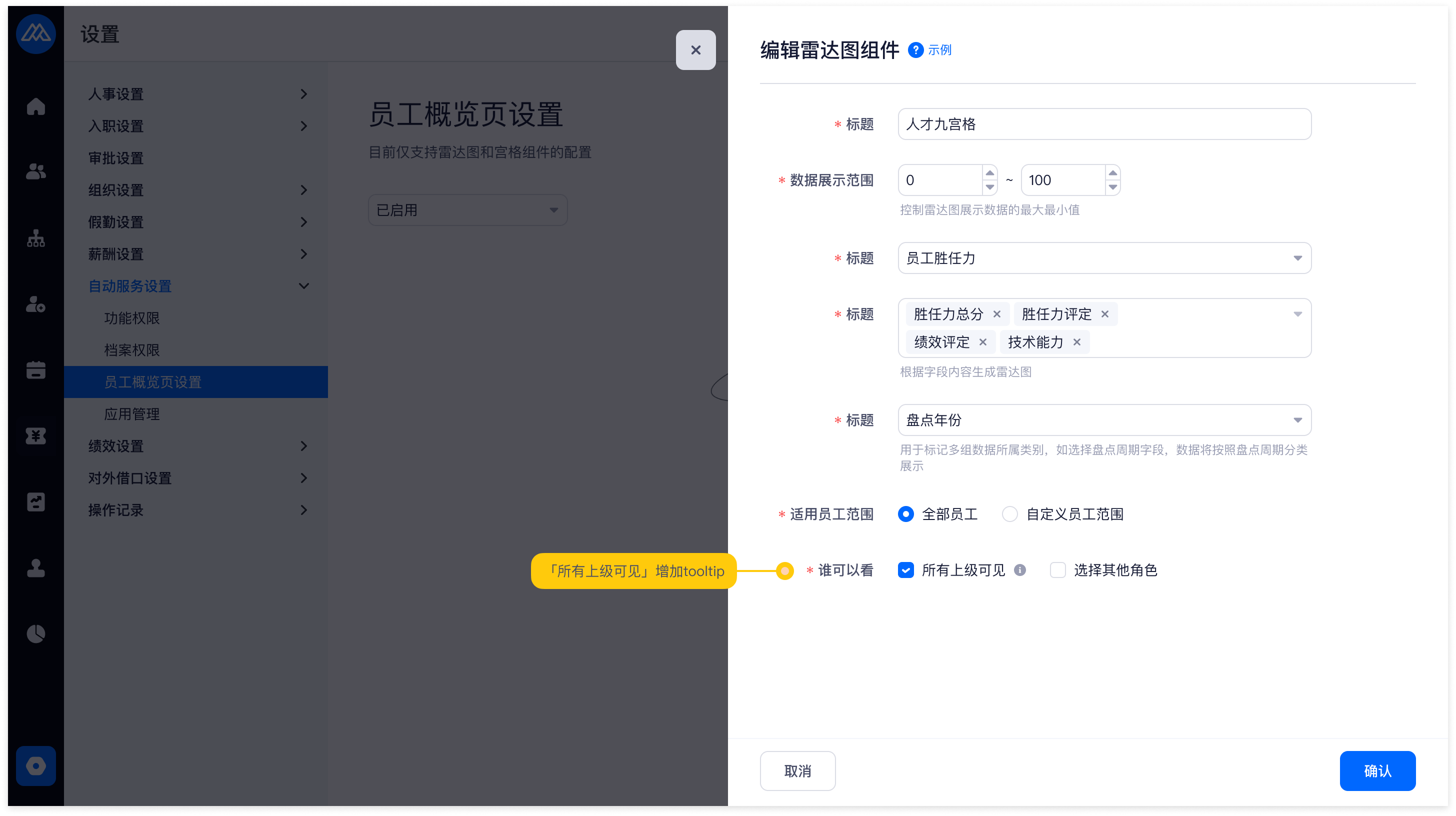1456x816 pixels.
Task: Remove the 绩效评定 tag
Action: click(x=983, y=342)
